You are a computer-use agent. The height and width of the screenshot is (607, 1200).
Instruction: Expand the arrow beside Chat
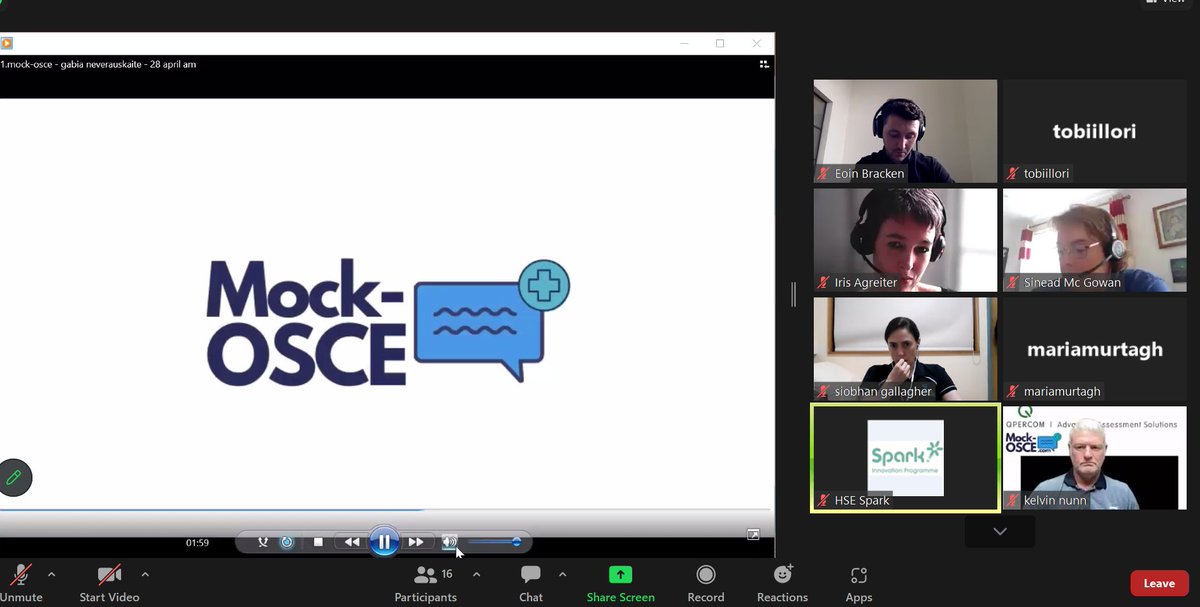[x=562, y=575]
